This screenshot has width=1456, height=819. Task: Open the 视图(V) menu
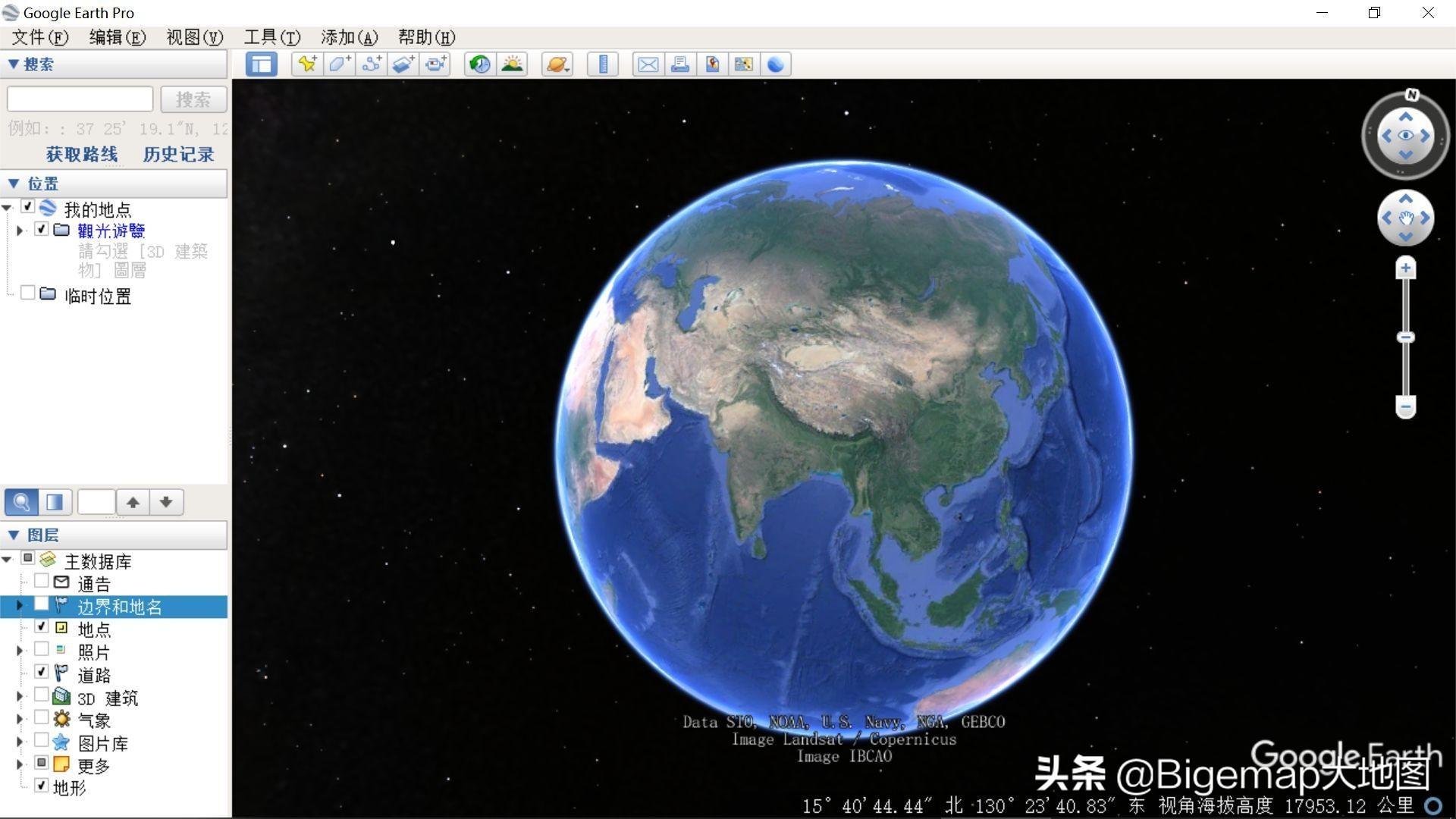click(194, 37)
